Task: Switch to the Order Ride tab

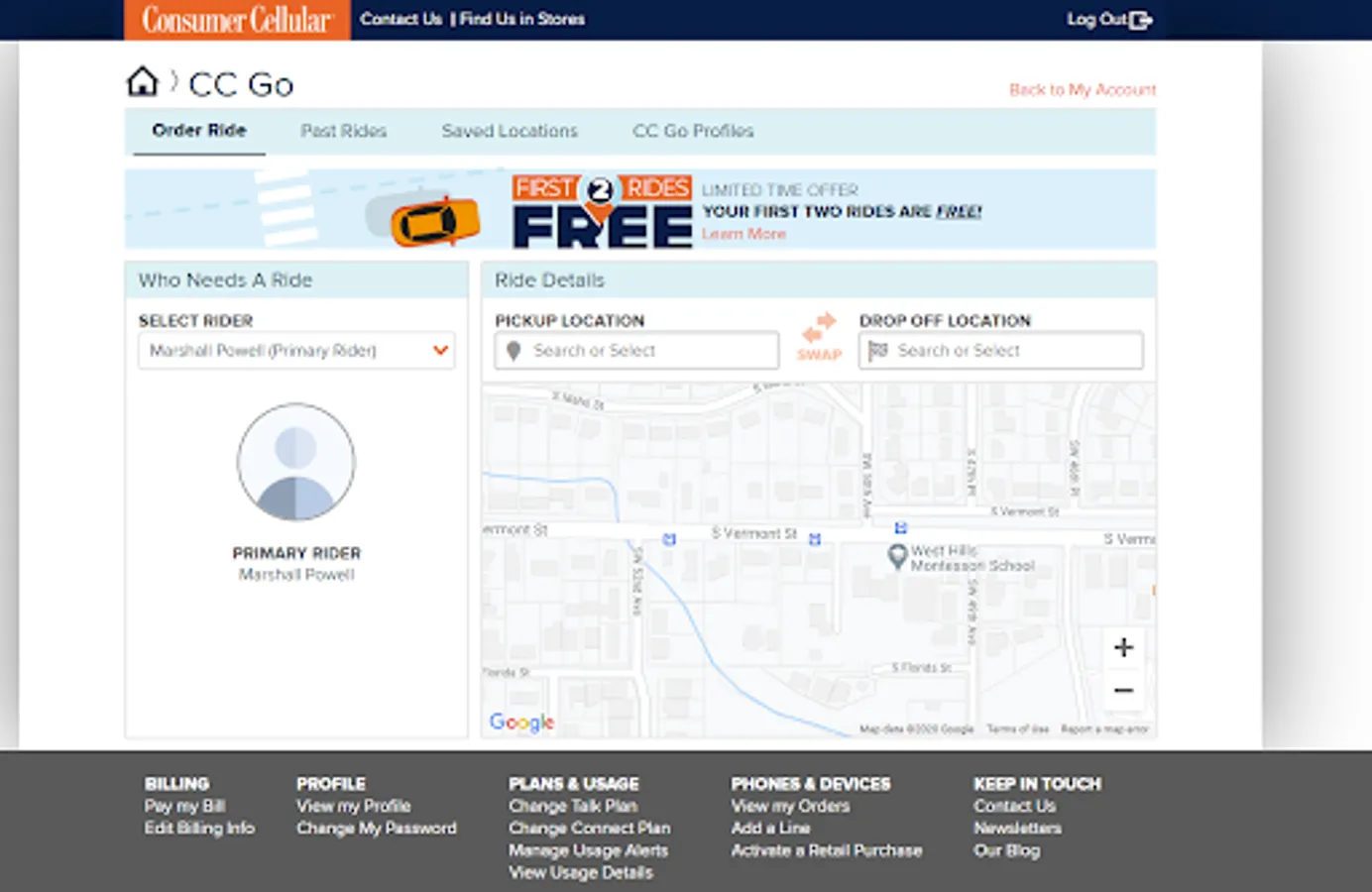Action: 199,131
